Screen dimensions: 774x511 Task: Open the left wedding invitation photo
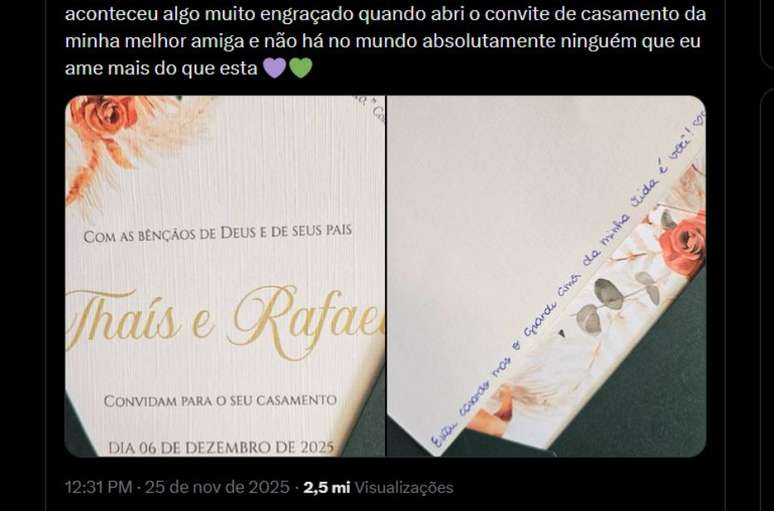[225, 276]
